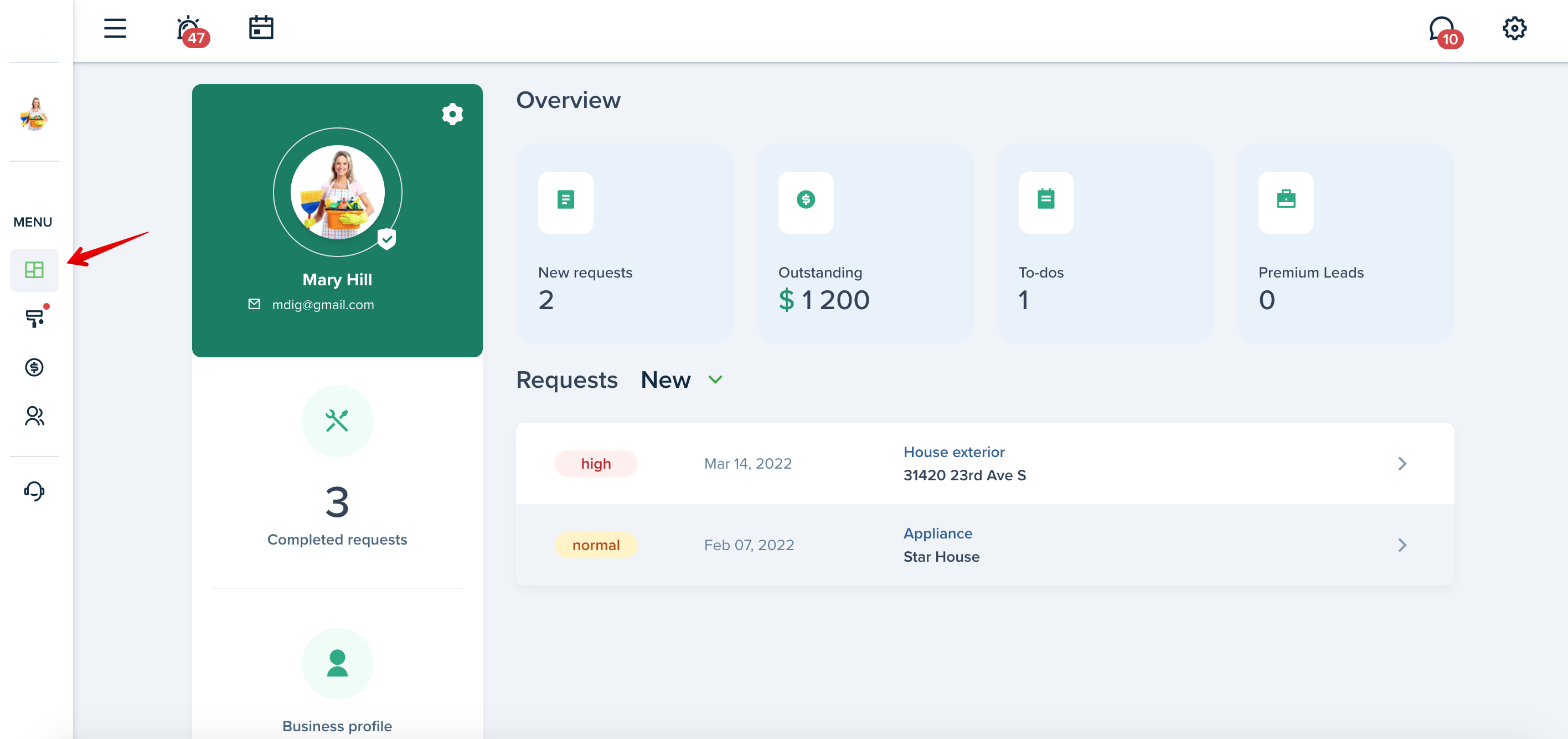Click the person icon above Business profile

[337, 664]
